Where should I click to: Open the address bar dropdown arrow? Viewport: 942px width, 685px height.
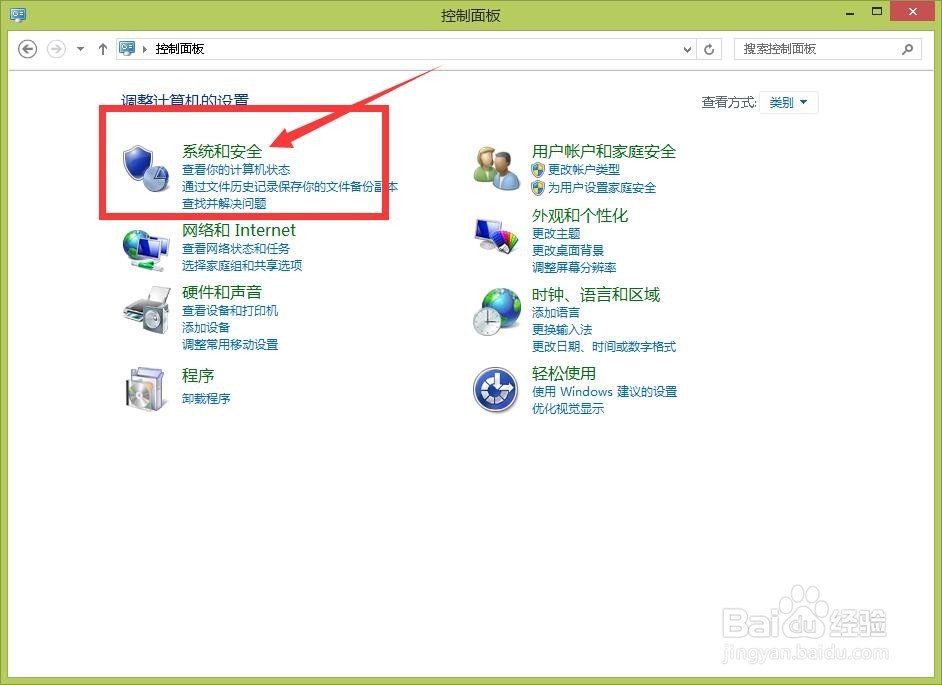(688, 47)
